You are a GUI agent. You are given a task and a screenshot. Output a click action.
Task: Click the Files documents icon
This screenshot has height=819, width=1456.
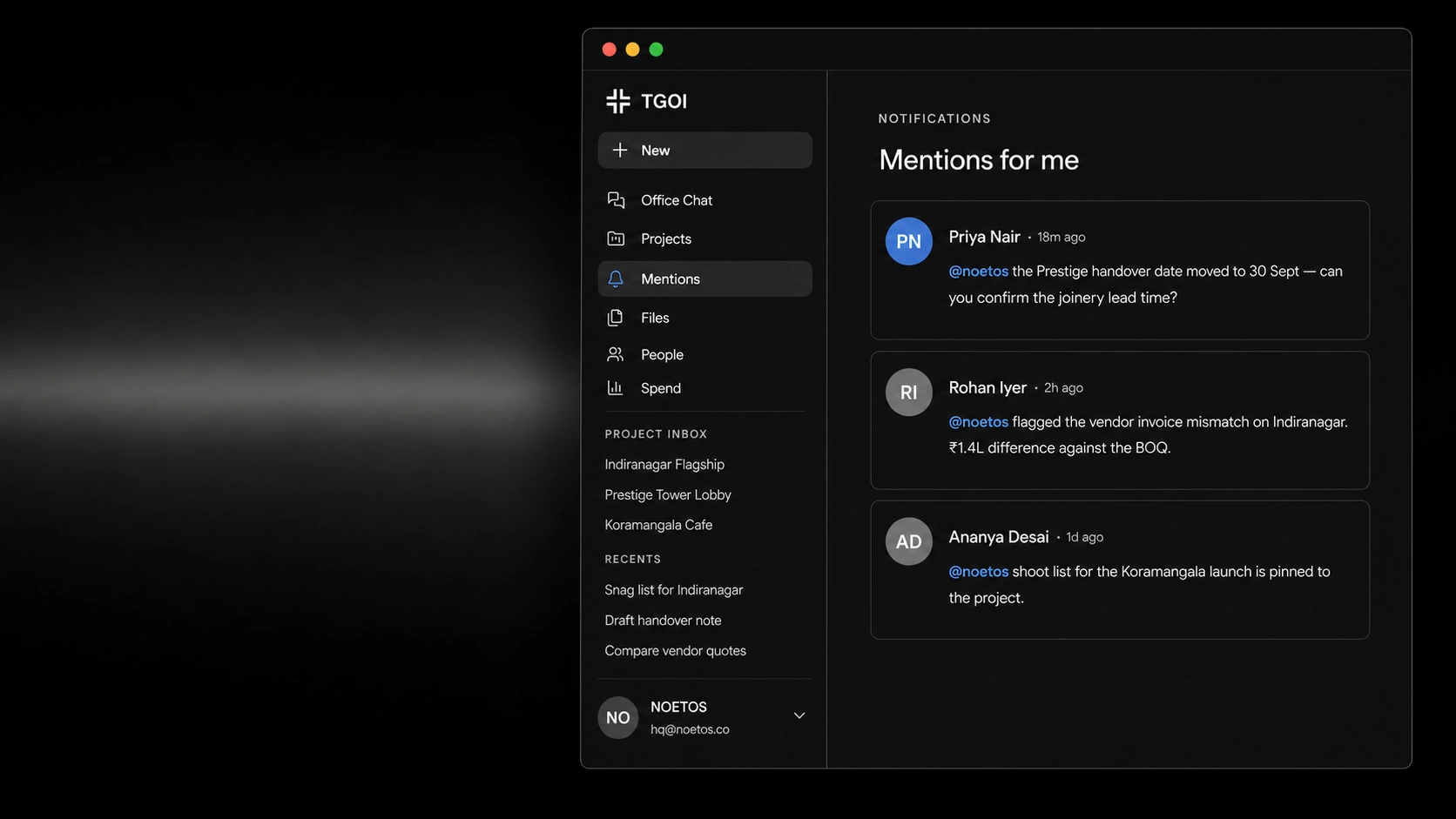[616, 318]
